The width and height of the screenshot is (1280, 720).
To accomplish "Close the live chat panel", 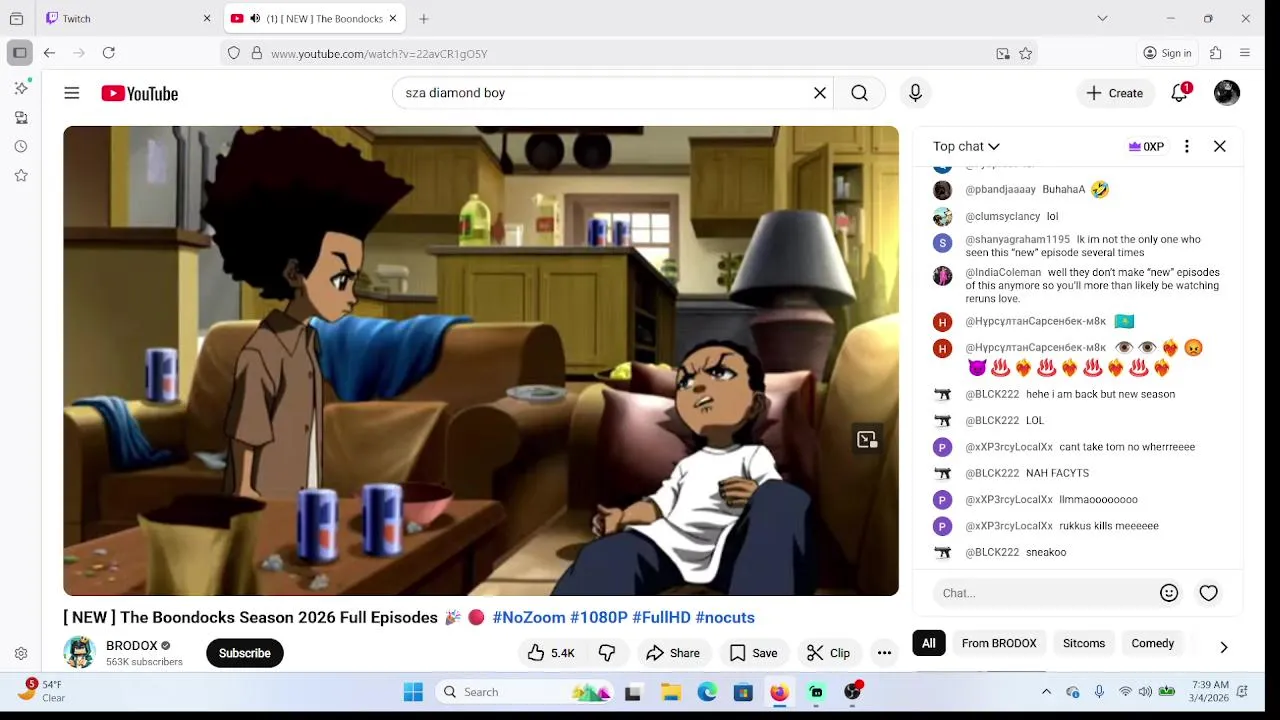I will point(1220,146).
